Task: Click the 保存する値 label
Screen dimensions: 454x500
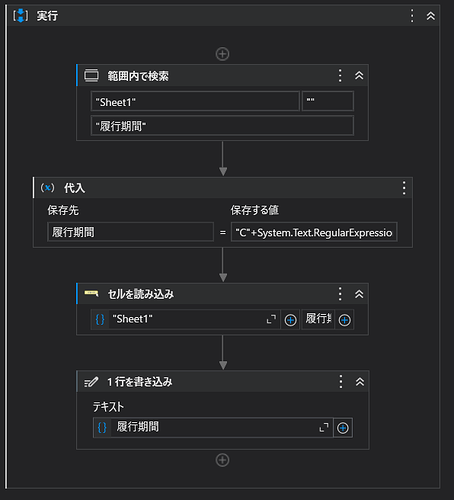Action: [x=255, y=210]
